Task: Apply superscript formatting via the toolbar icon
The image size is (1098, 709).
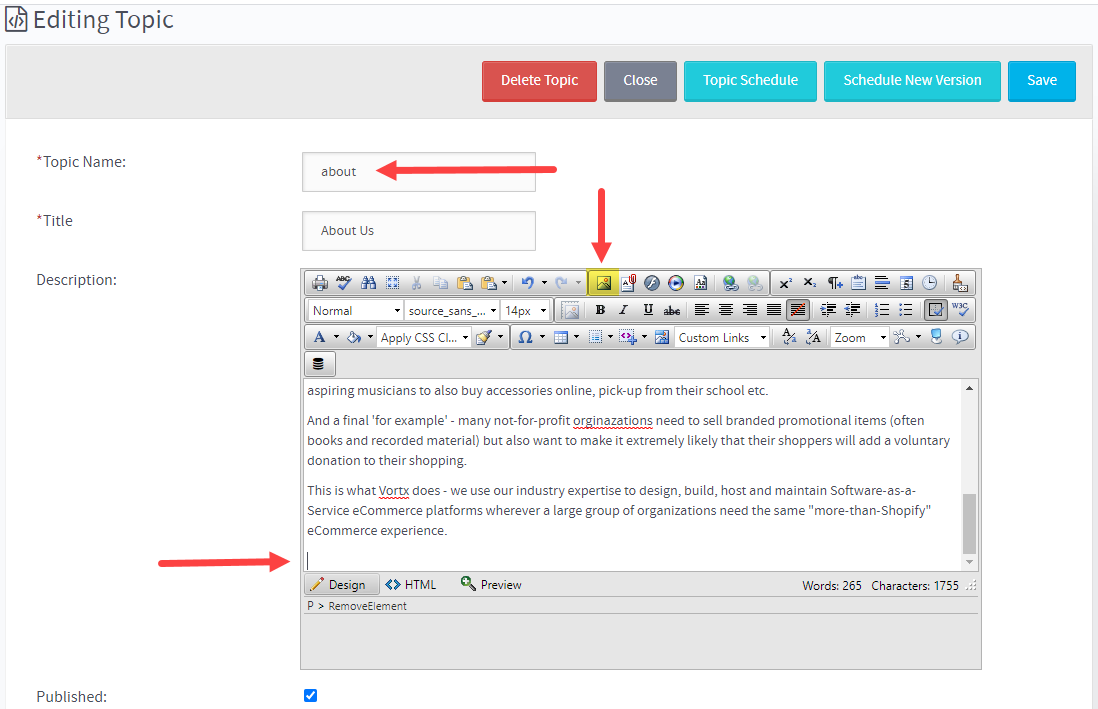Action: click(786, 282)
